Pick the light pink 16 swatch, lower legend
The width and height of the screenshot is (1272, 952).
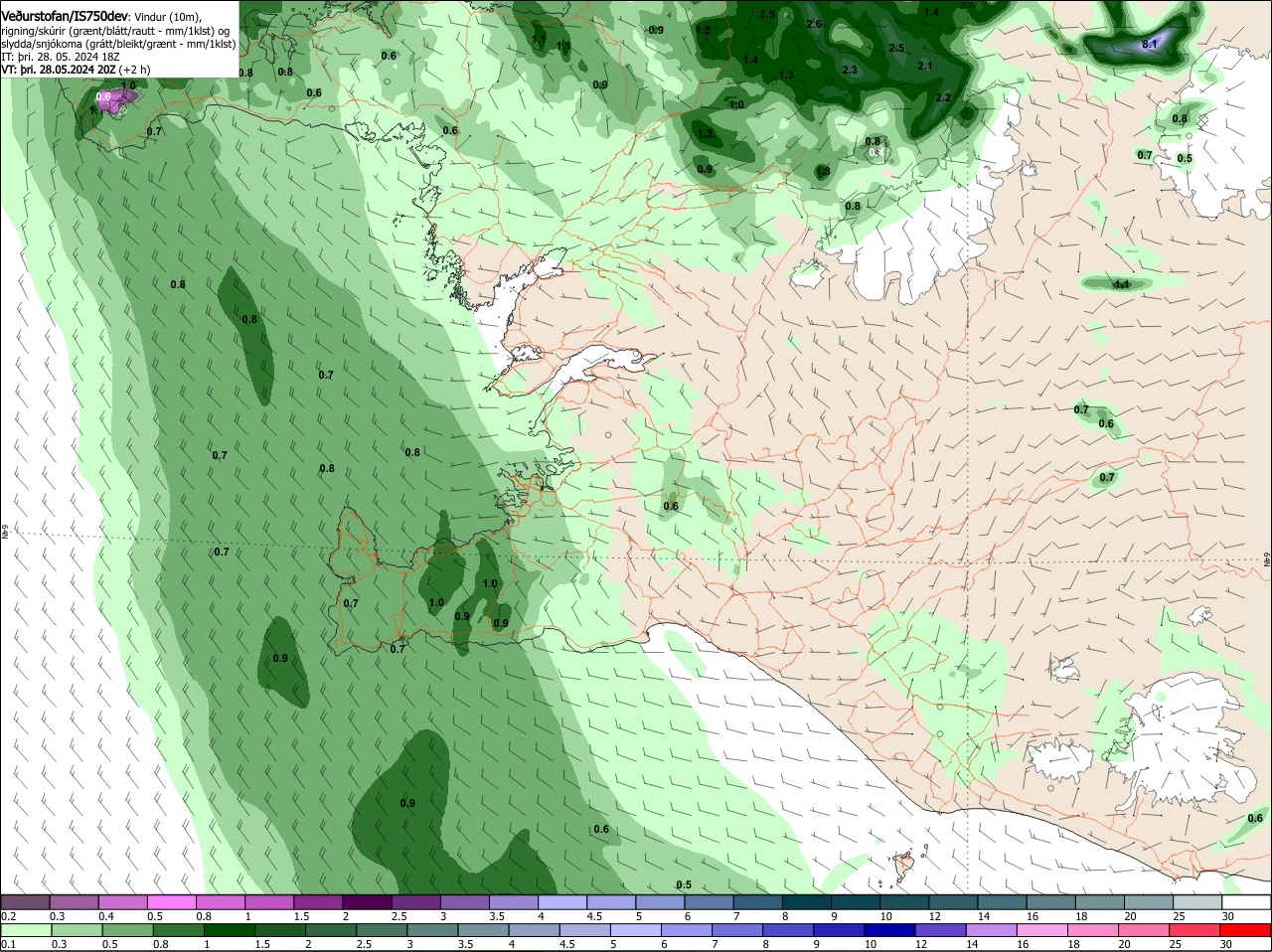coord(1040,930)
